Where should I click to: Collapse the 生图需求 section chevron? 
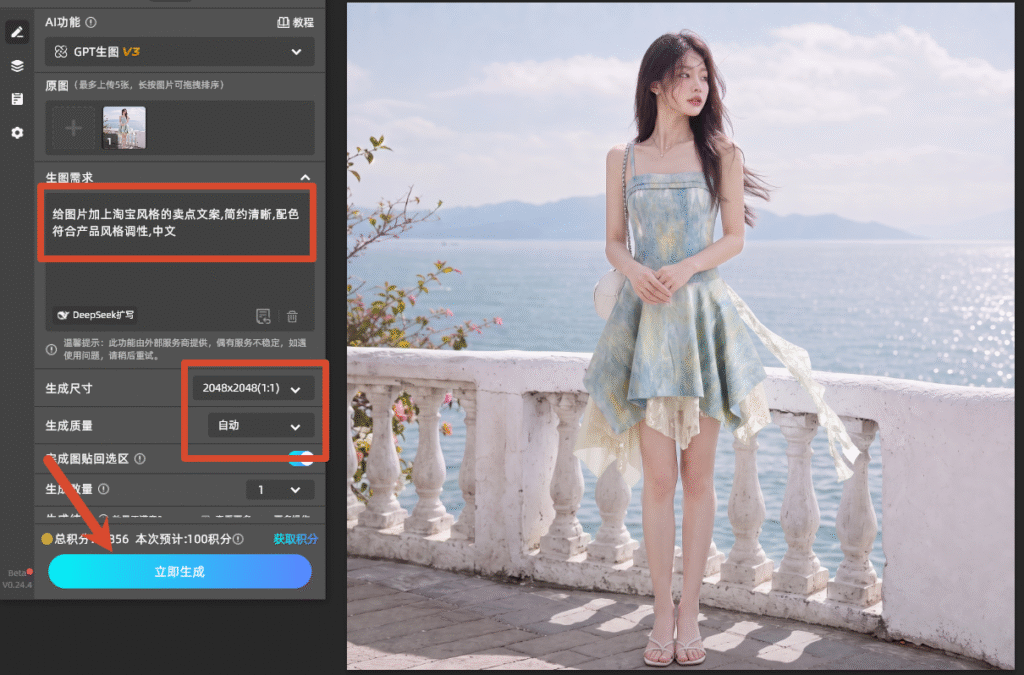coord(305,178)
